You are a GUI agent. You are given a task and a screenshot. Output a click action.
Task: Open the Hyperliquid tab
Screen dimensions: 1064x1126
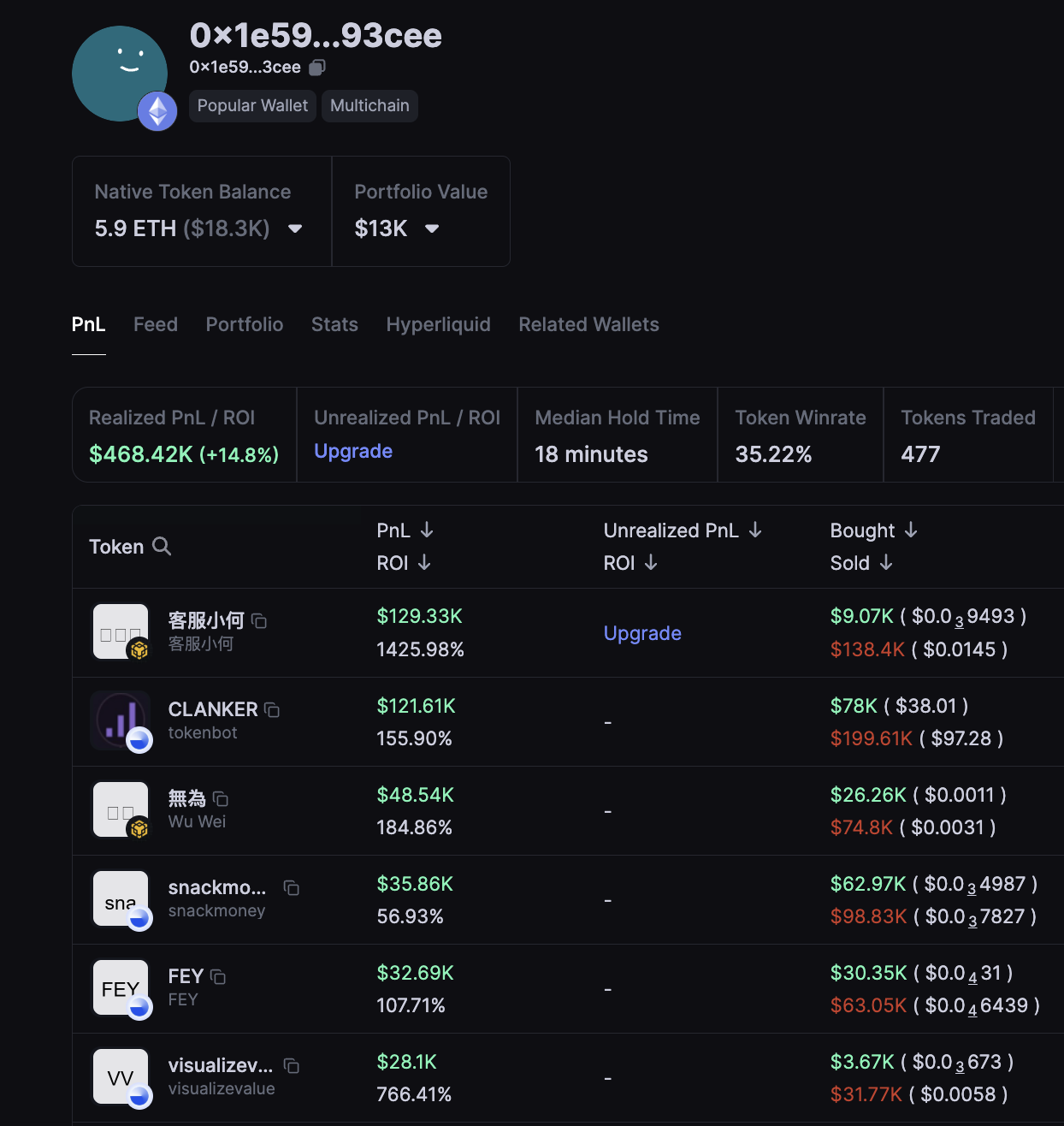point(438,324)
